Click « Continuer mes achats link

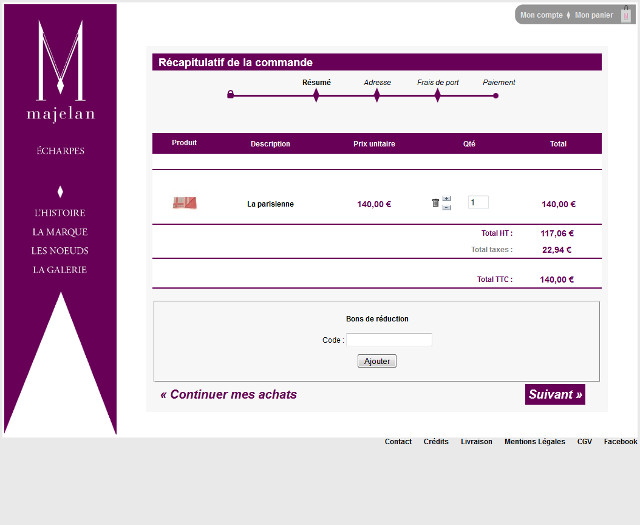point(229,395)
